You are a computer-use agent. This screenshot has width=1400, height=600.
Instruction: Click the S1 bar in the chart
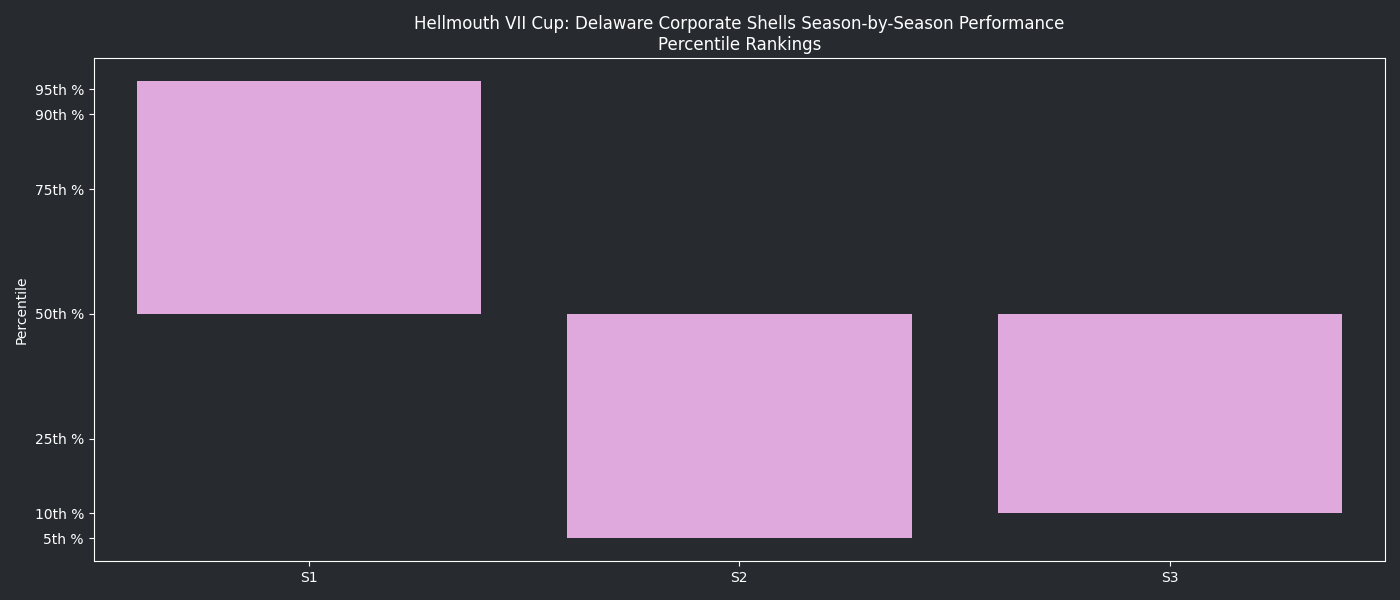click(x=308, y=197)
